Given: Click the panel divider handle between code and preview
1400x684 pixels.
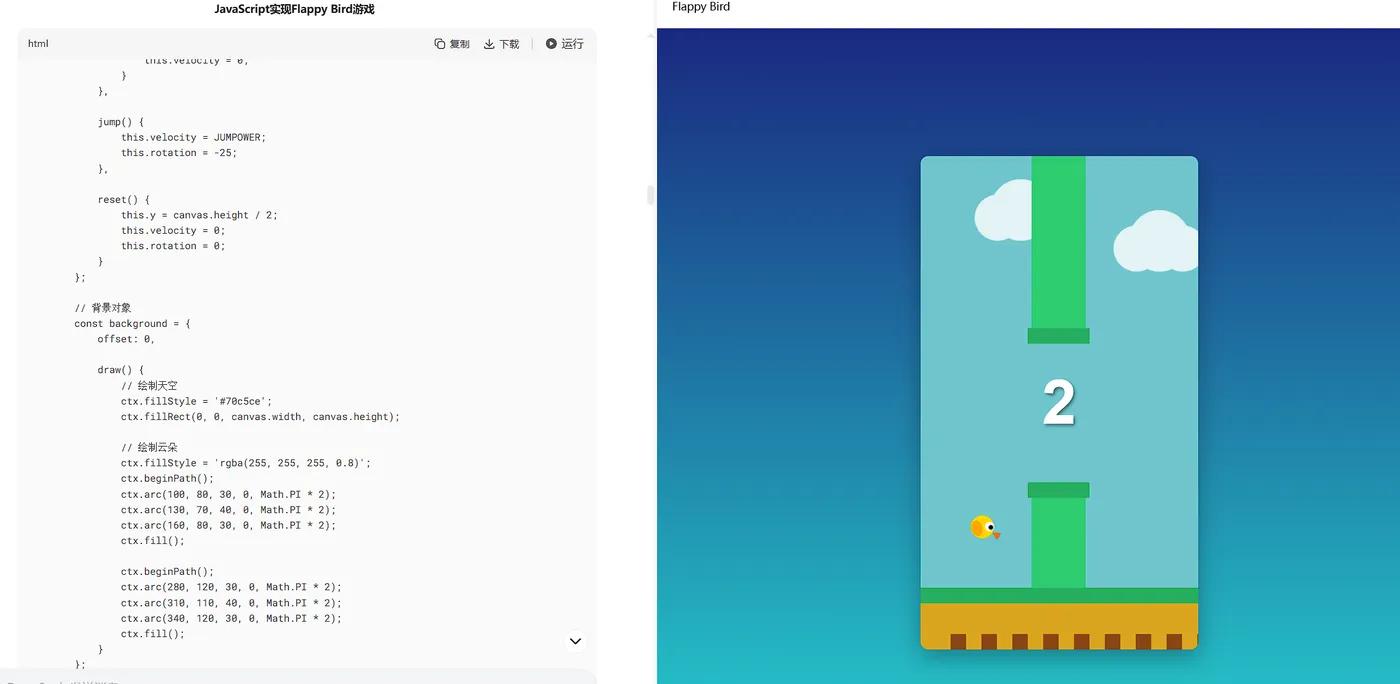Looking at the screenshot, I should [x=651, y=195].
